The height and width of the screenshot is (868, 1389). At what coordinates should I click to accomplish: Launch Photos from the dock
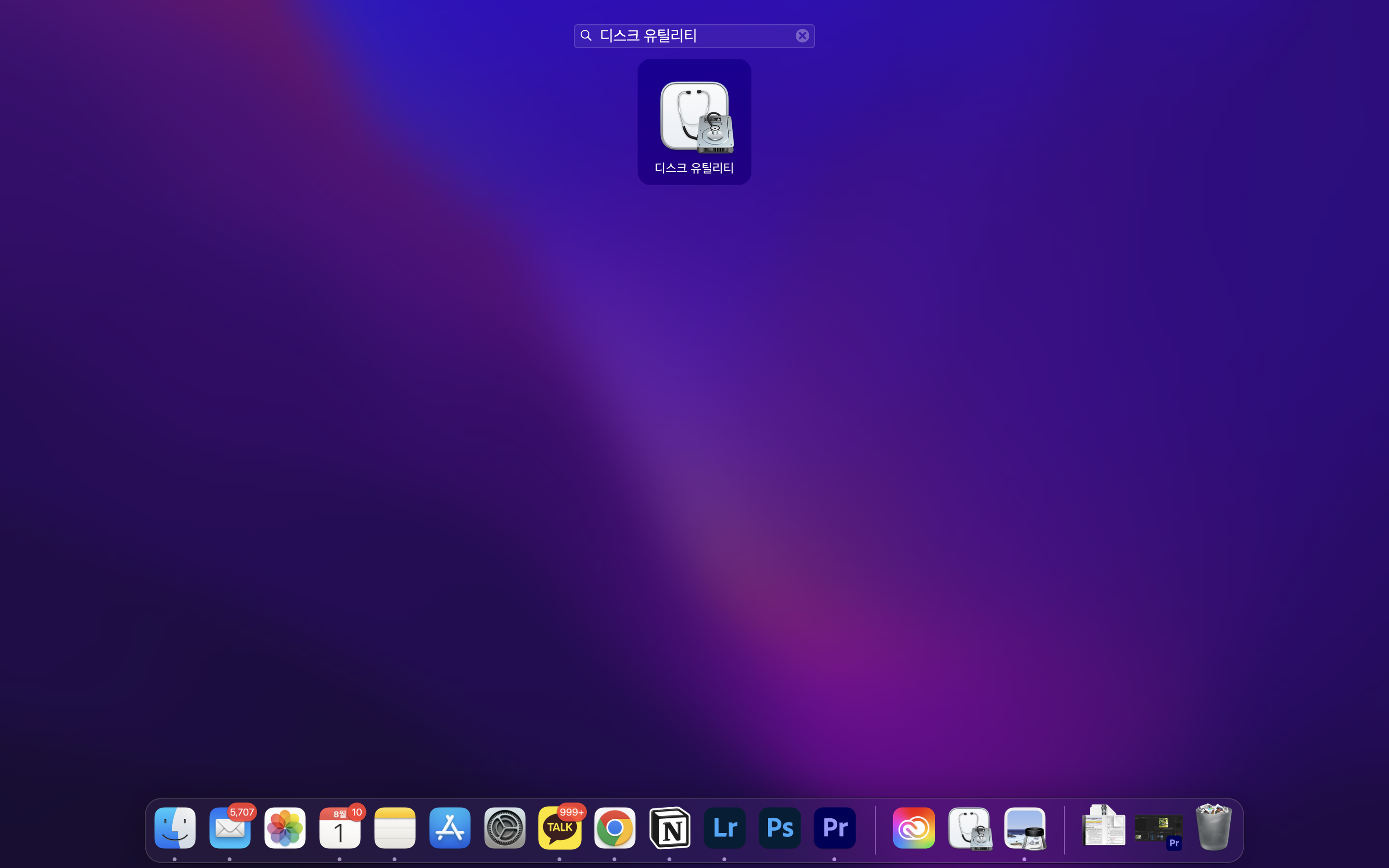point(285,828)
